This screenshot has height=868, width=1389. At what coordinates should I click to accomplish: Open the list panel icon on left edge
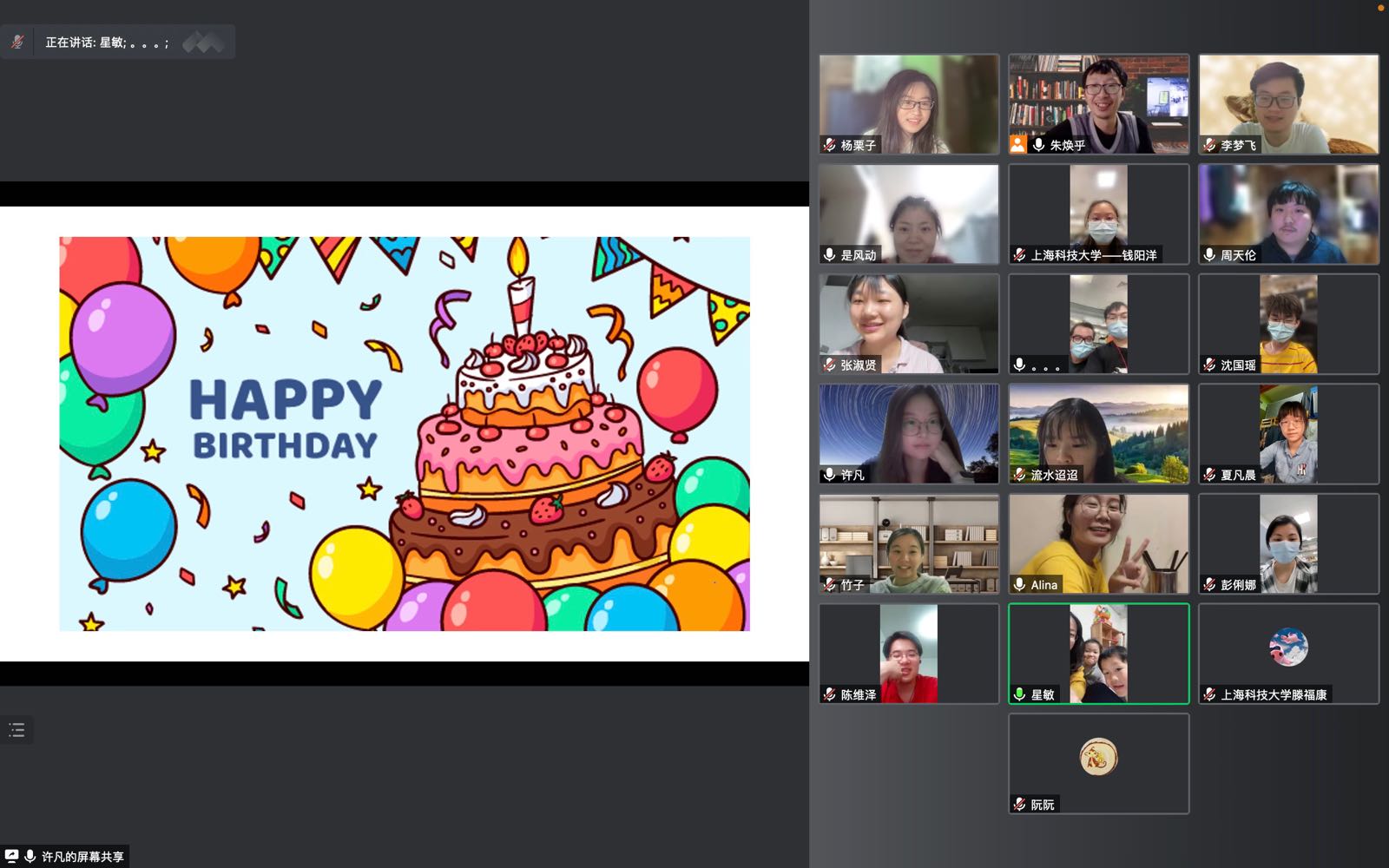(16, 730)
